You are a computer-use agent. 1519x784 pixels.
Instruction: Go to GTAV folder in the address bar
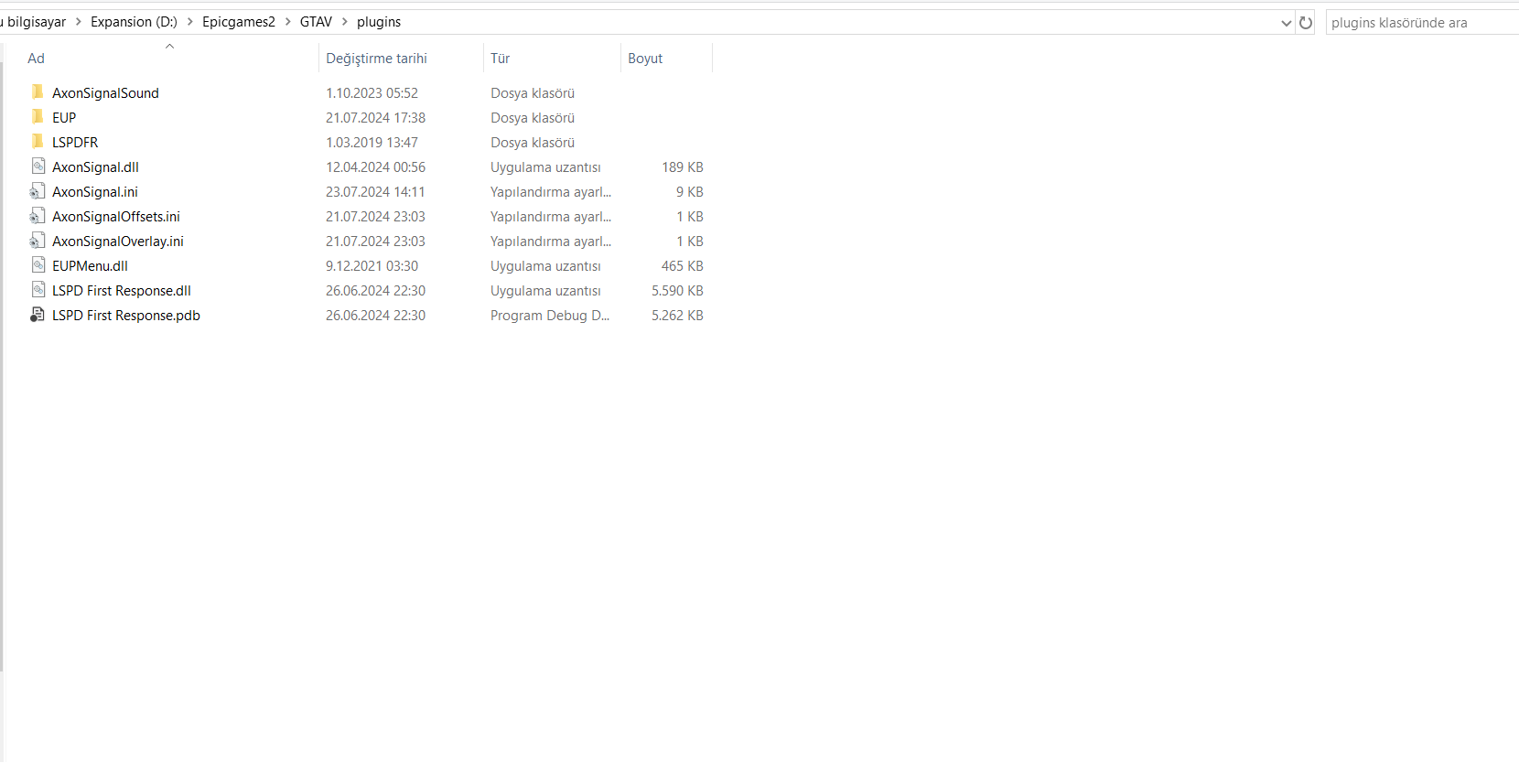click(x=316, y=22)
